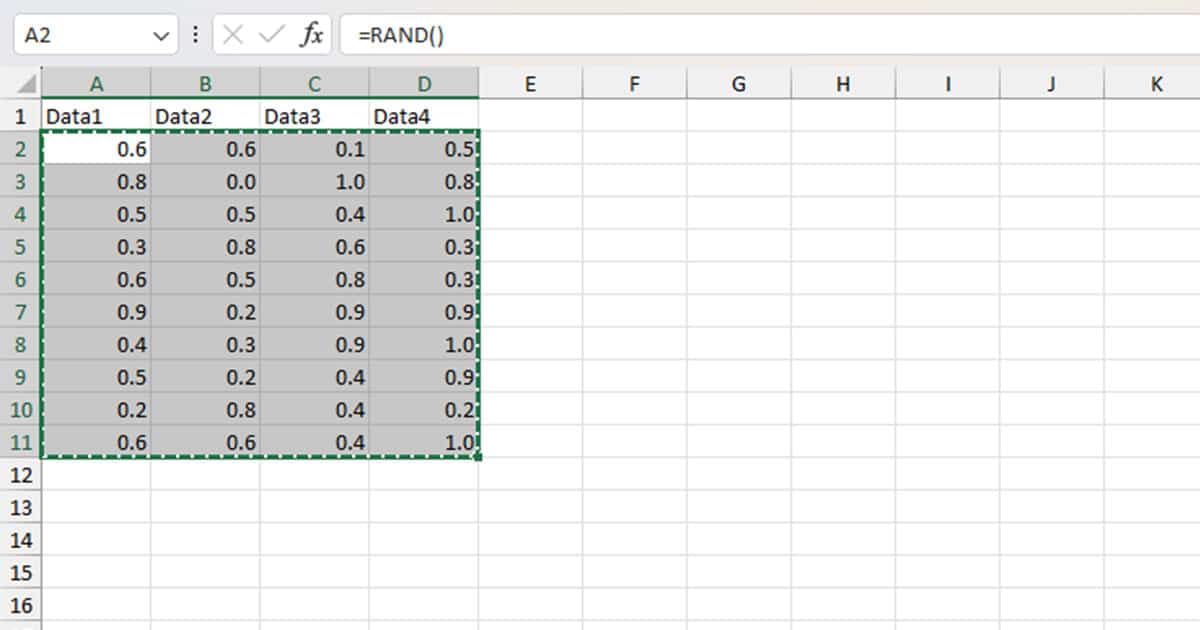Select column K header

coord(1155,84)
